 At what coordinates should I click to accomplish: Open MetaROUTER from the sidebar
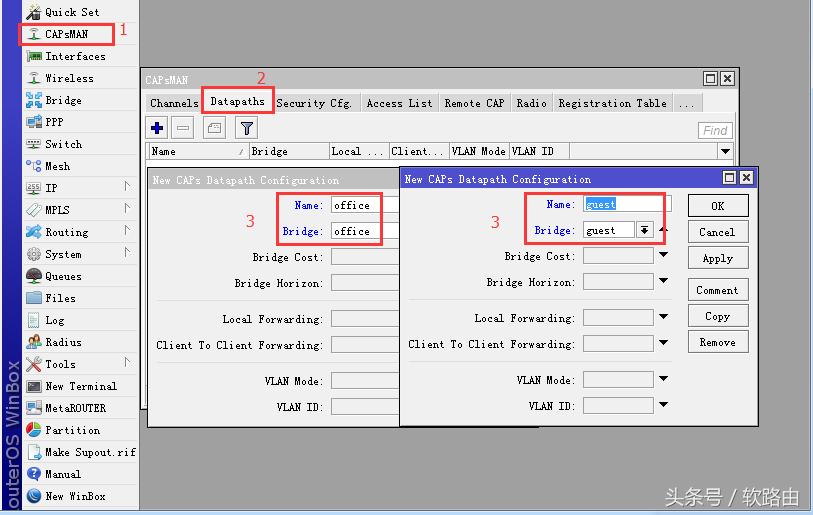coord(81,408)
